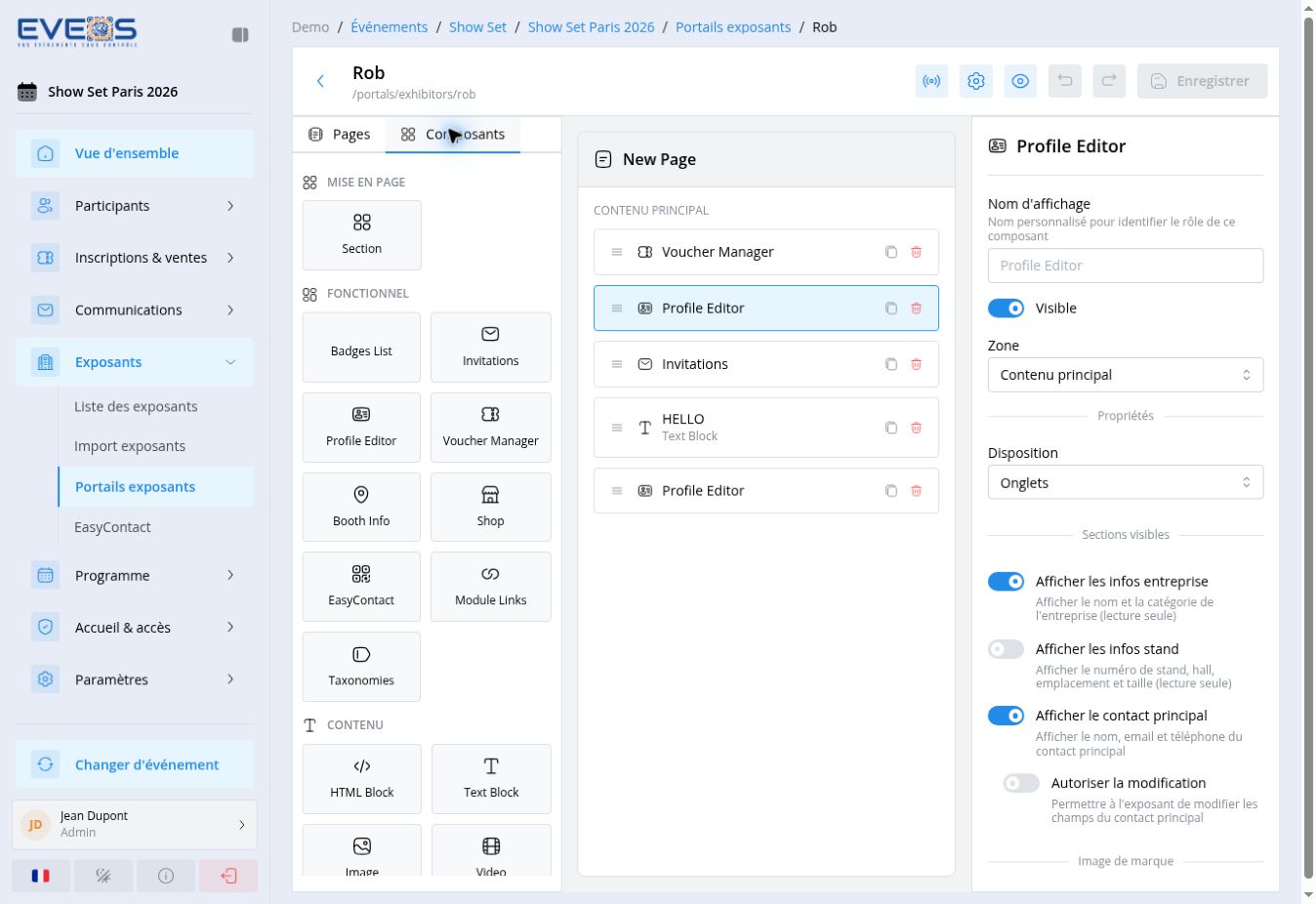Toggle the Visible switch
Screen dimensions: 1316x904
[x=1006, y=308]
